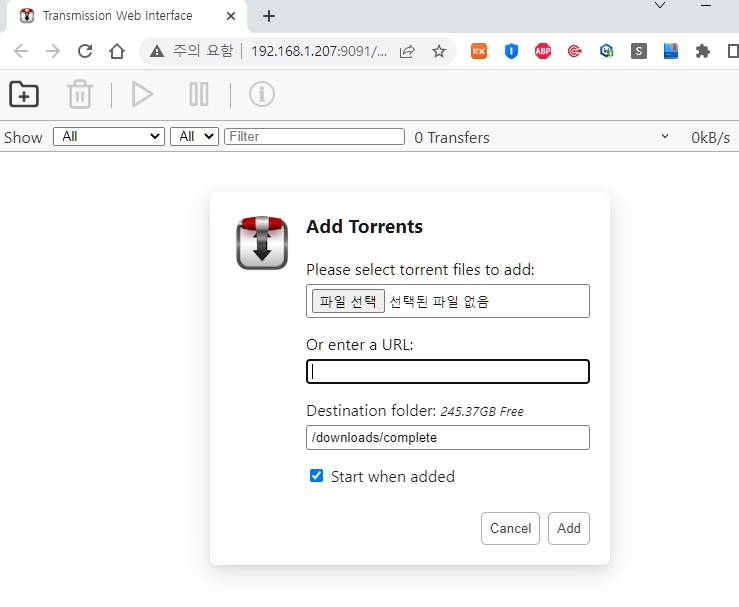Open a new browser tab
Screen dimensions: 739x607
269,16
